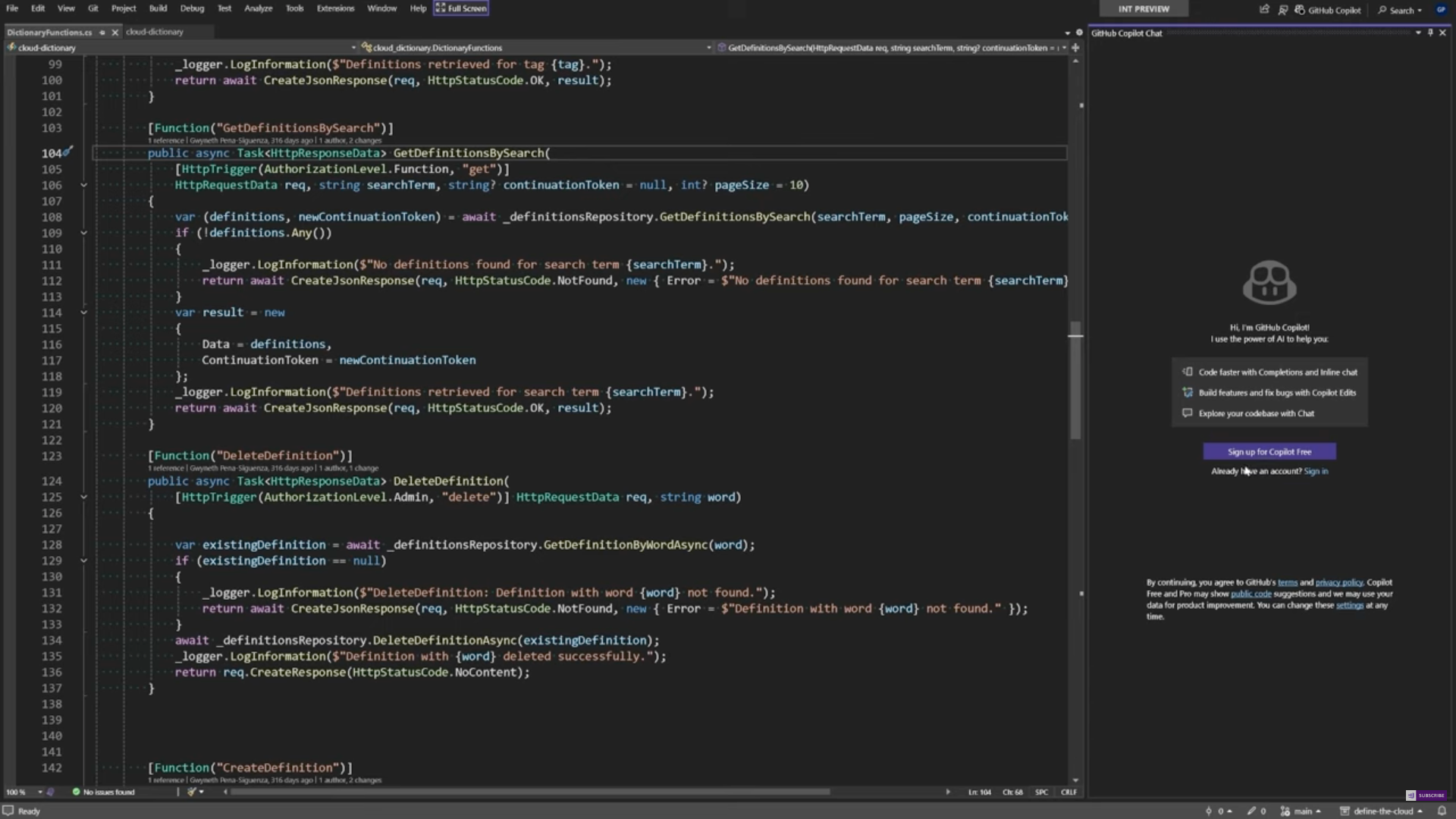Open the Live Share icon

(1264, 10)
